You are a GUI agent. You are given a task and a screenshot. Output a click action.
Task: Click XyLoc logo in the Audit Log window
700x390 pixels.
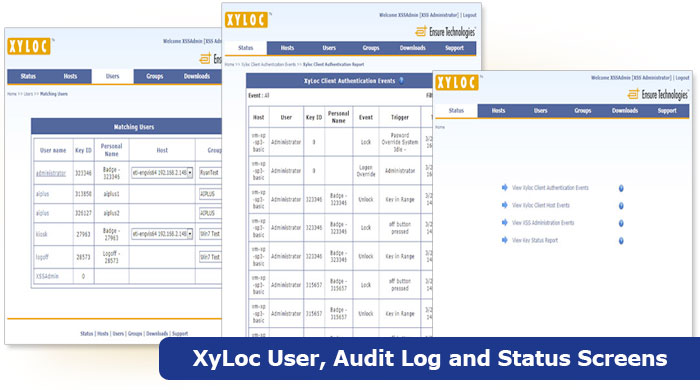[246, 20]
